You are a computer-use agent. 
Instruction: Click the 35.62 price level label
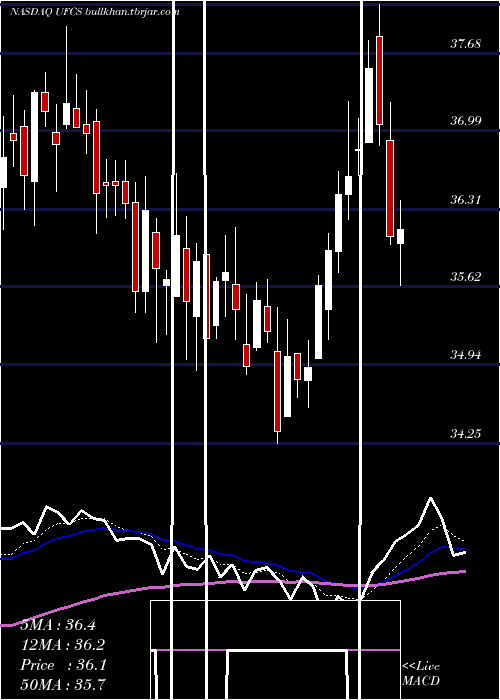(466, 276)
